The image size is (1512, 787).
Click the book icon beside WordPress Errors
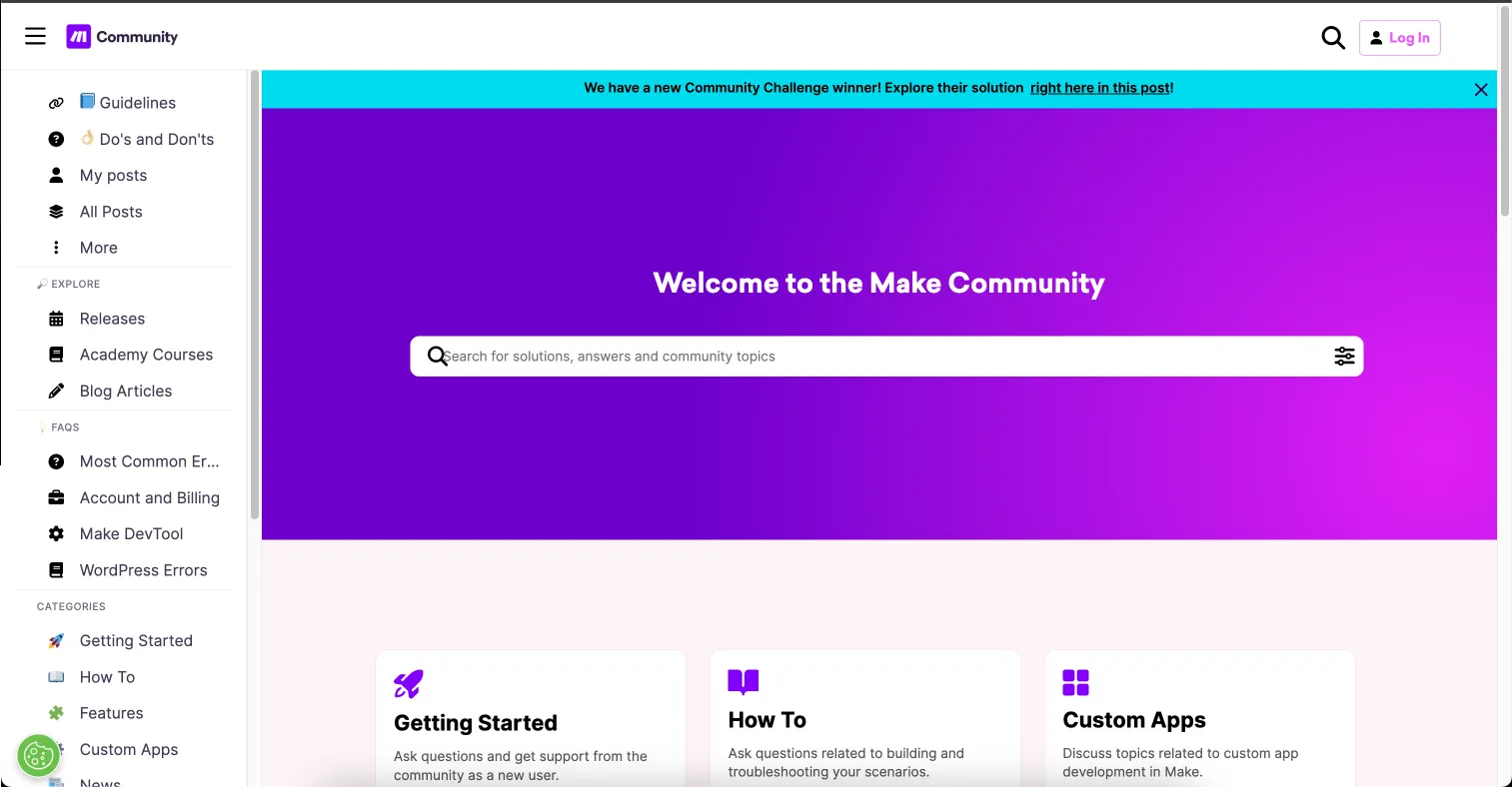click(x=56, y=570)
